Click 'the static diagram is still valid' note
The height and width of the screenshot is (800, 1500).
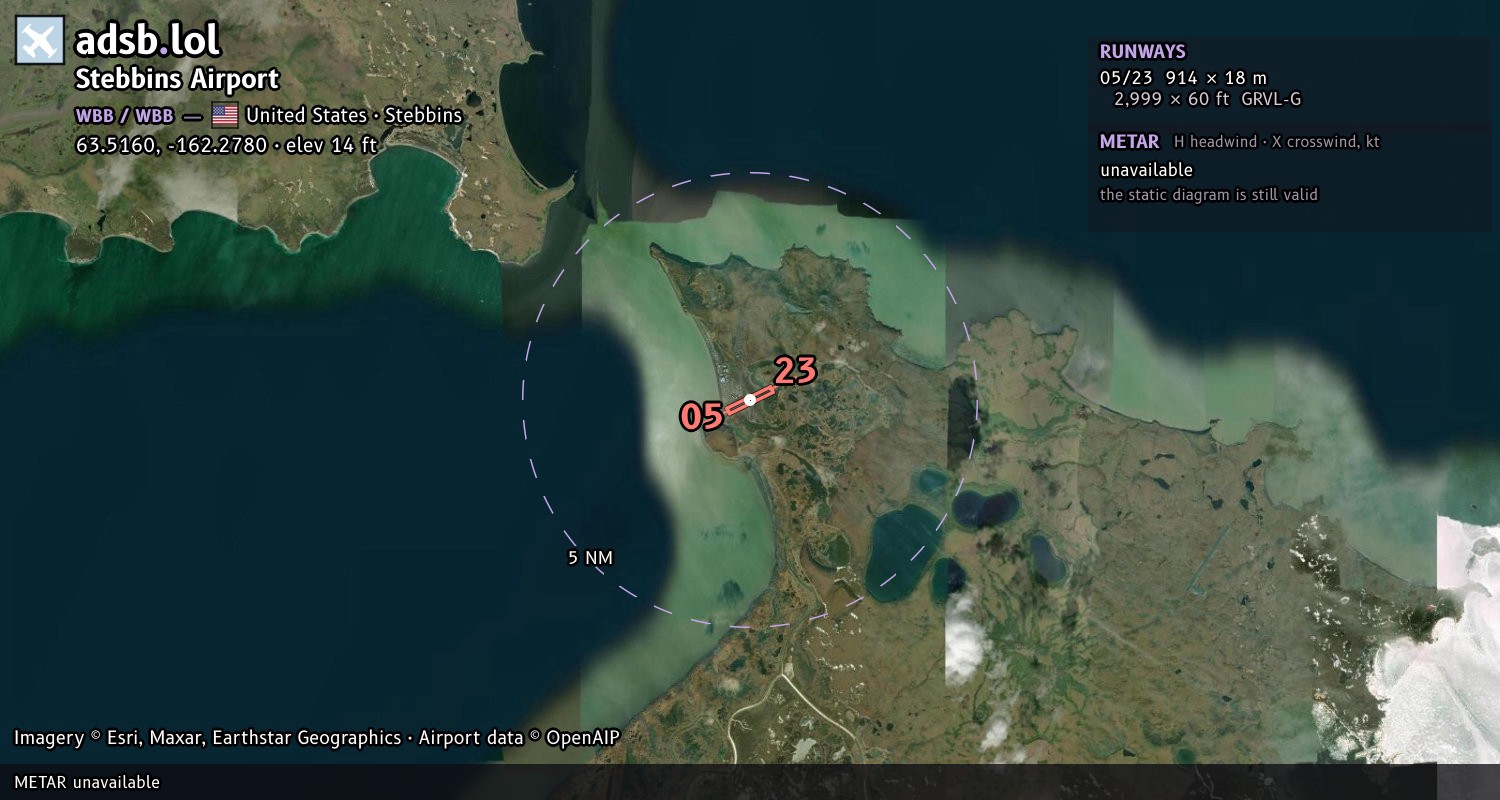click(1208, 195)
